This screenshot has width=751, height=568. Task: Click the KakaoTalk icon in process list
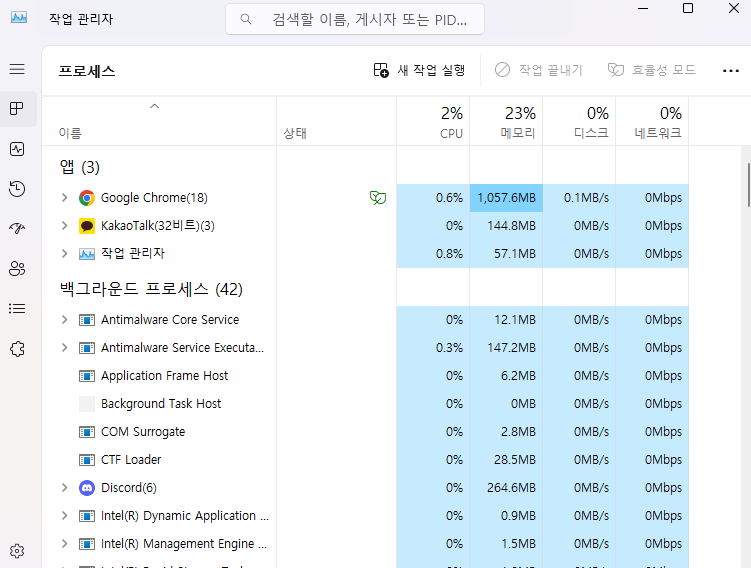coord(87,226)
